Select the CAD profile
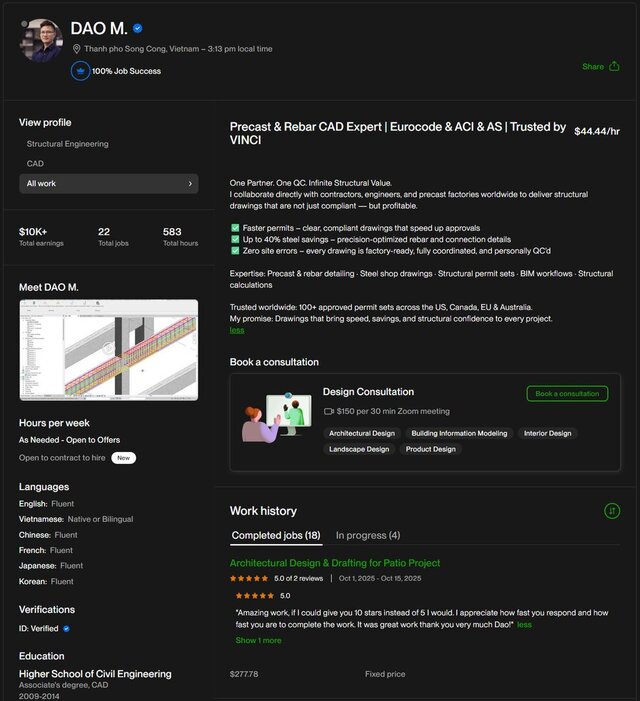 35,163
